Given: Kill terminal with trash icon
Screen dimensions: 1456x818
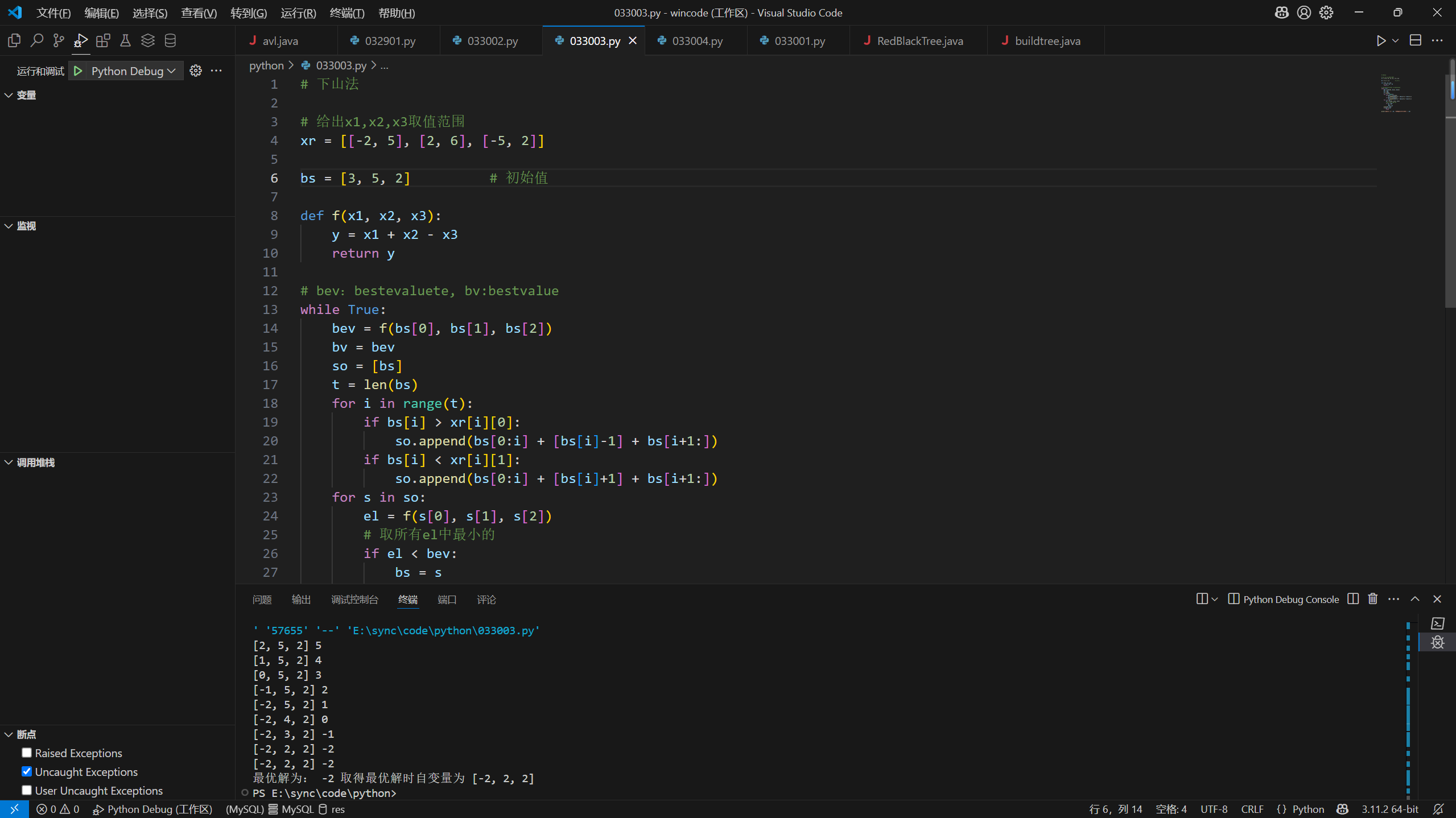Looking at the screenshot, I should click(x=1373, y=599).
